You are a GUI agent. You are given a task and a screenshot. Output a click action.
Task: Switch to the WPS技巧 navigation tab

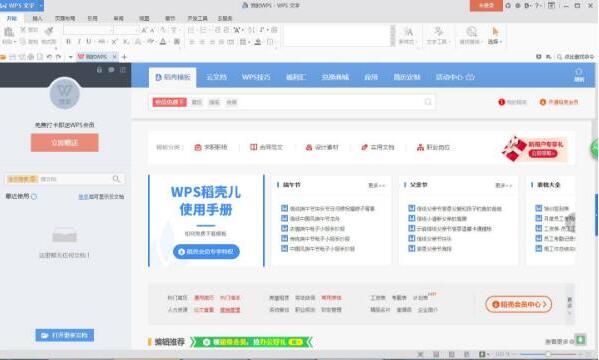coord(256,77)
